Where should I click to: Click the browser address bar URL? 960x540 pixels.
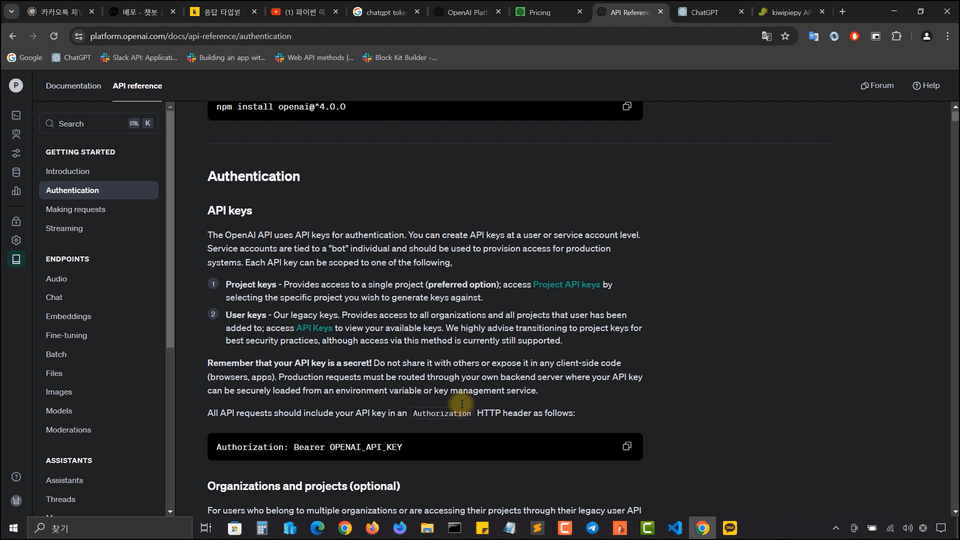coord(190,36)
